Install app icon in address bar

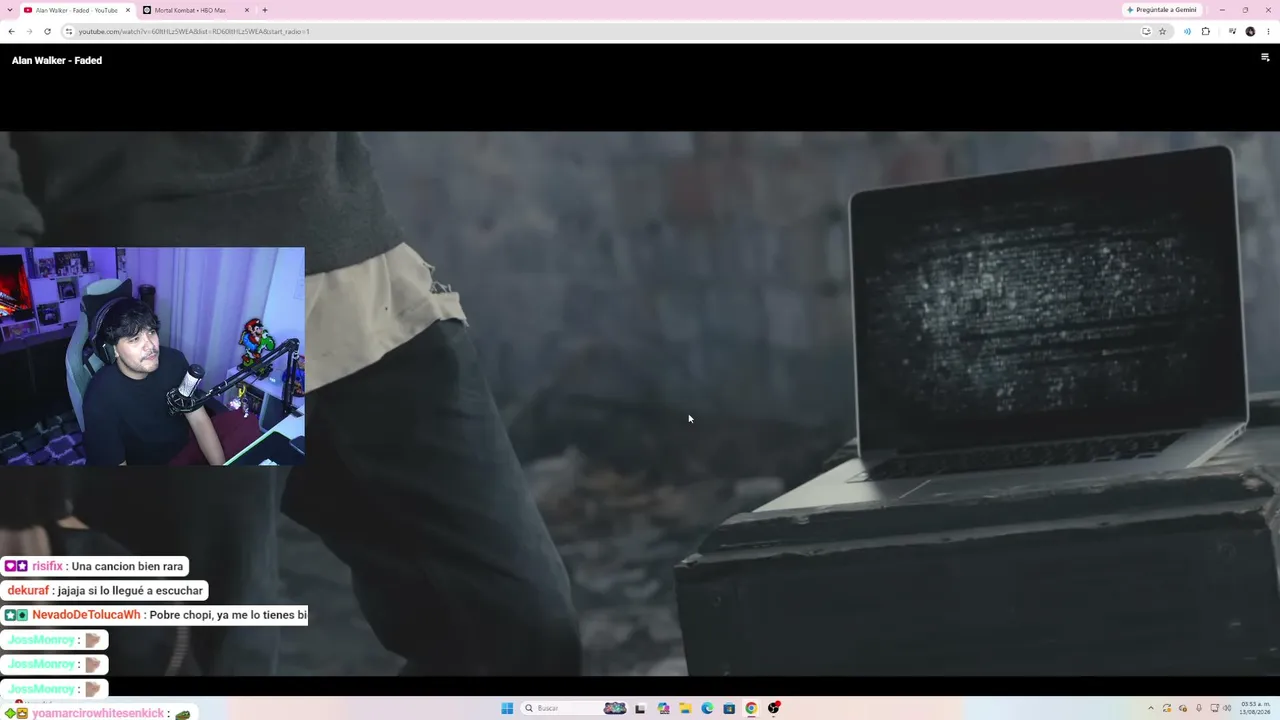point(1146,31)
